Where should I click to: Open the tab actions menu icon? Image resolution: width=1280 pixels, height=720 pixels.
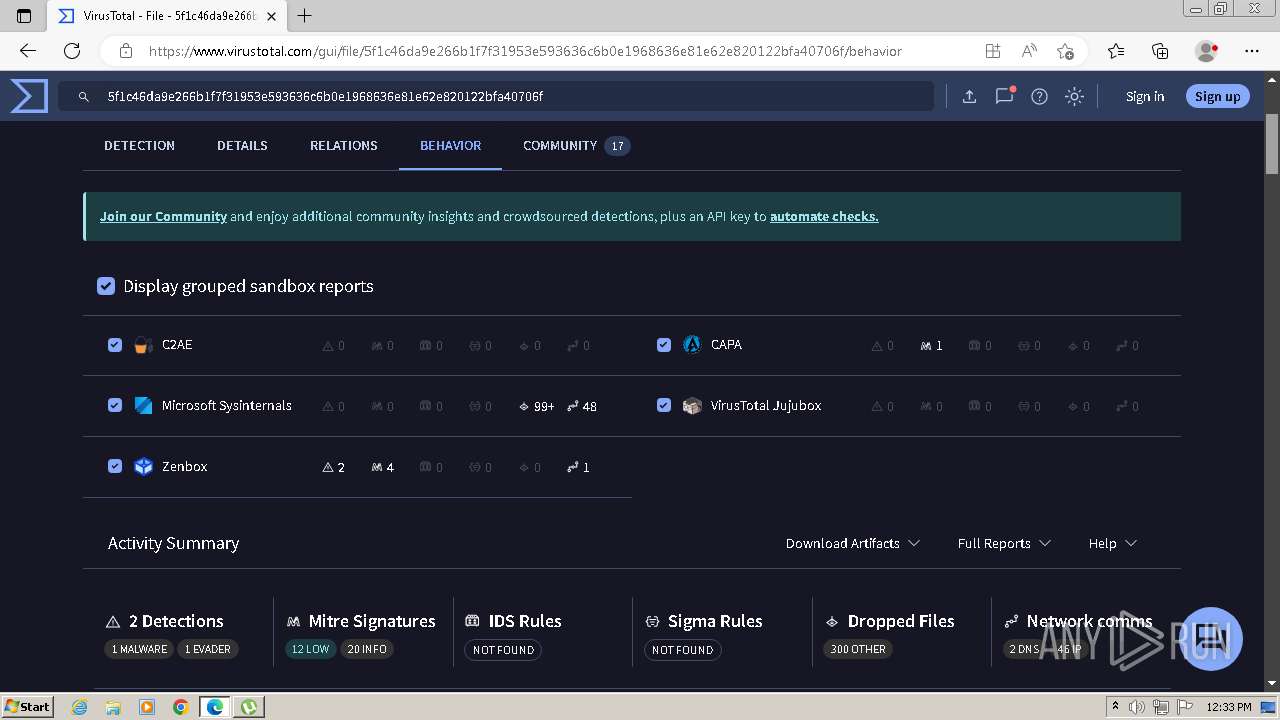click(x=24, y=16)
